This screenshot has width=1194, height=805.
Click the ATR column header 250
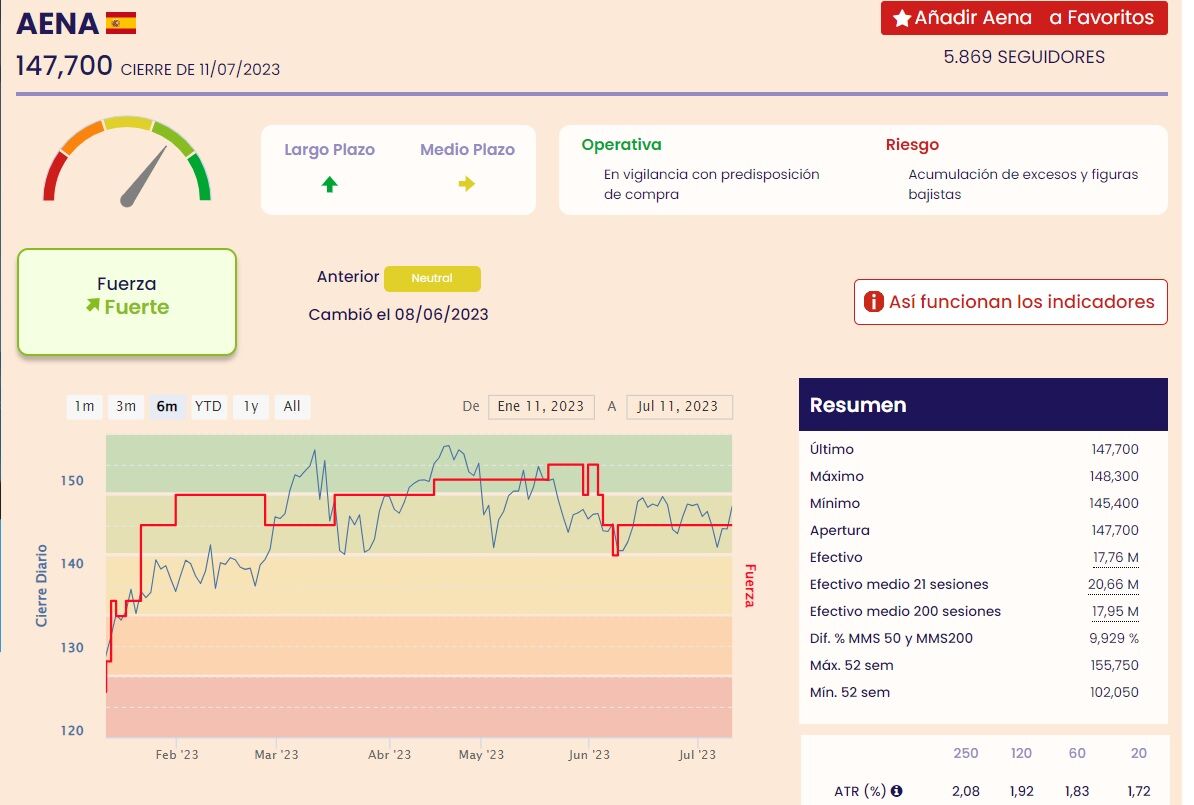tap(966, 753)
